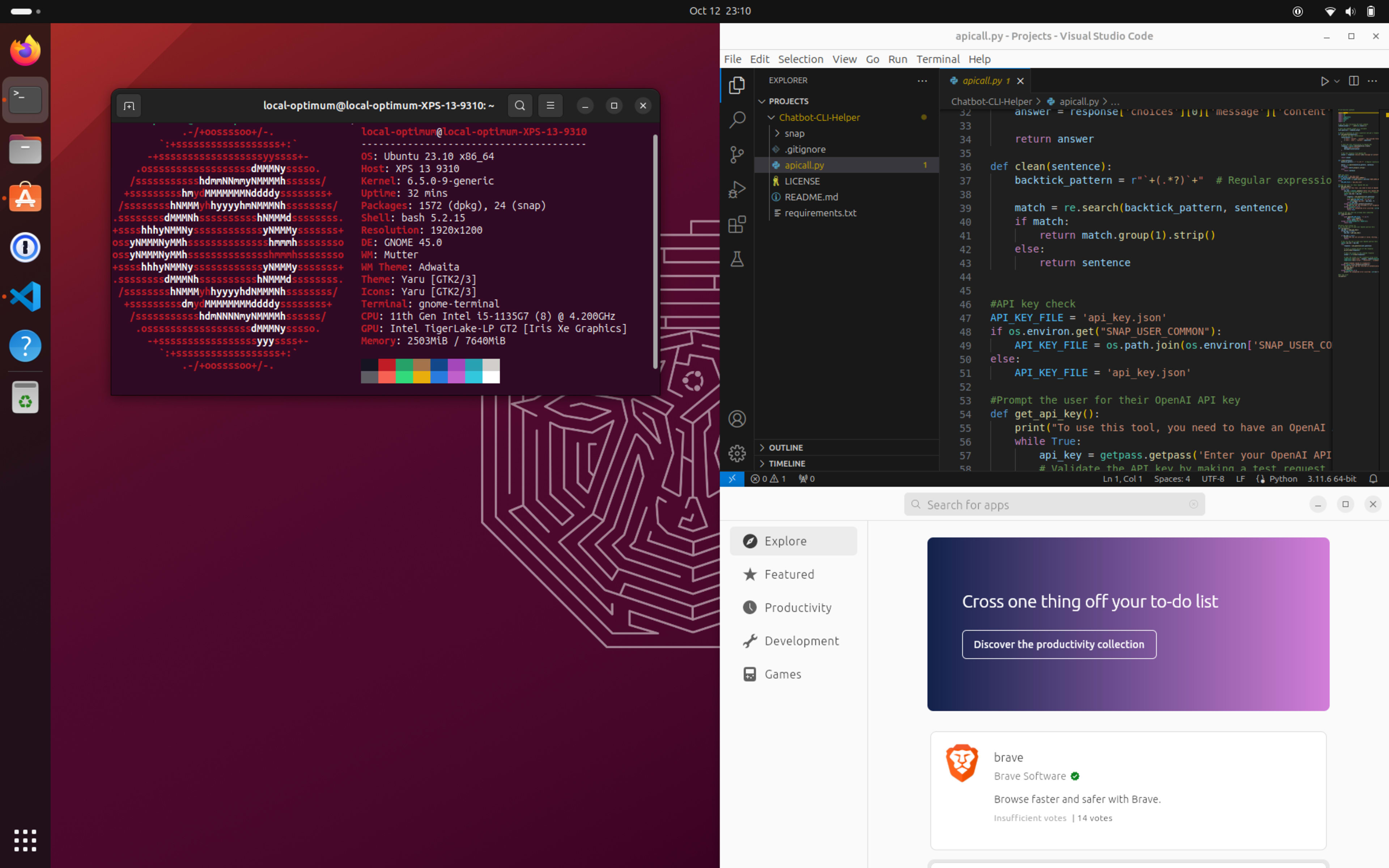Open VS Code Manage settings gear
Image resolution: width=1389 pixels, height=868 pixels.
click(x=737, y=453)
